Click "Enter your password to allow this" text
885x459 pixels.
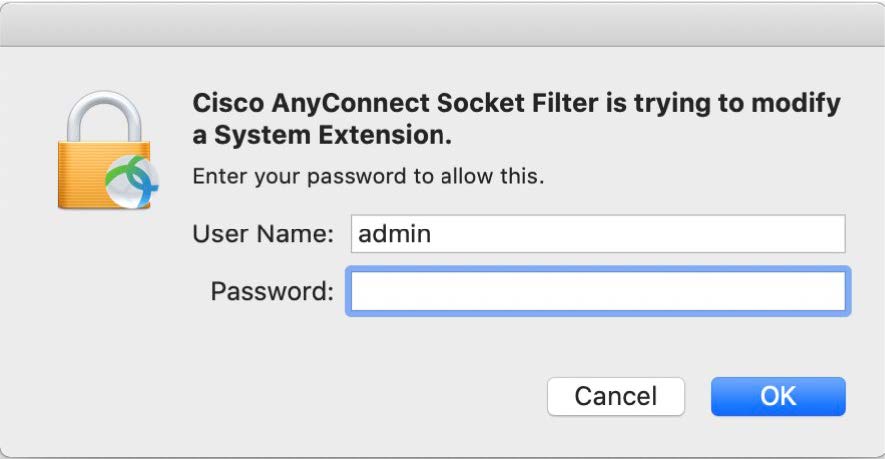[368, 177]
